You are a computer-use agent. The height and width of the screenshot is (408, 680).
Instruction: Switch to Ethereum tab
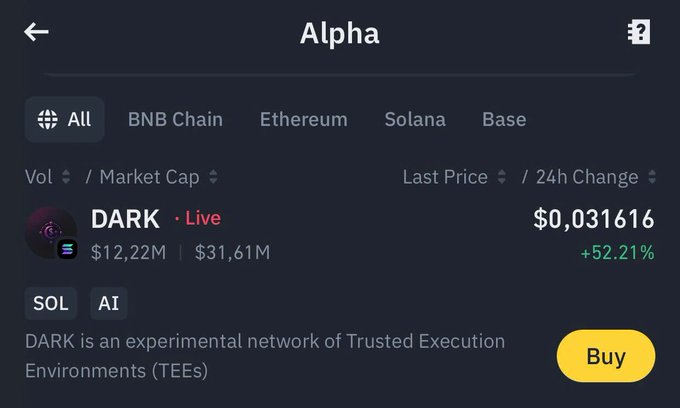(303, 120)
